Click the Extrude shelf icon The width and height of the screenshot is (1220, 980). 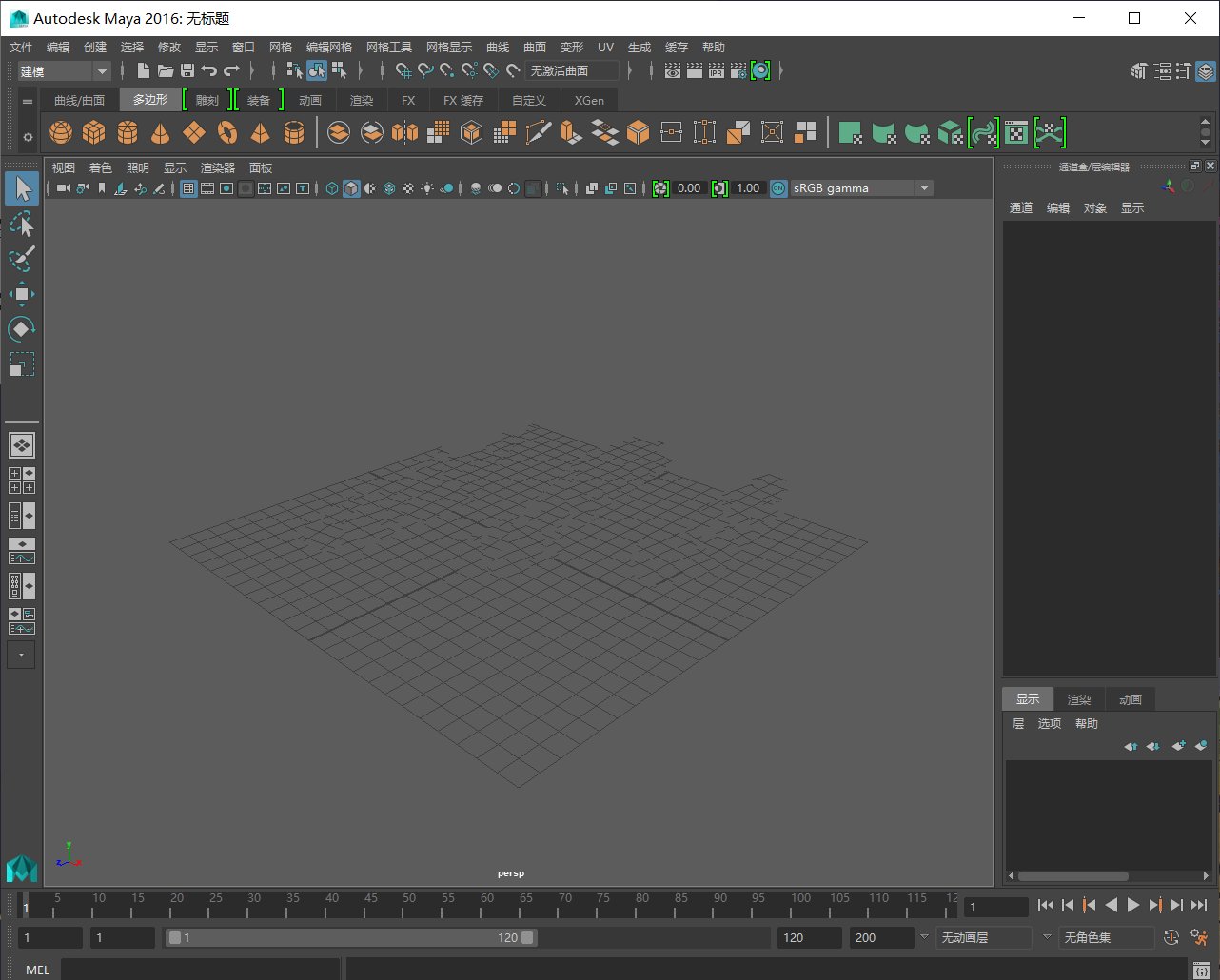tap(571, 132)
